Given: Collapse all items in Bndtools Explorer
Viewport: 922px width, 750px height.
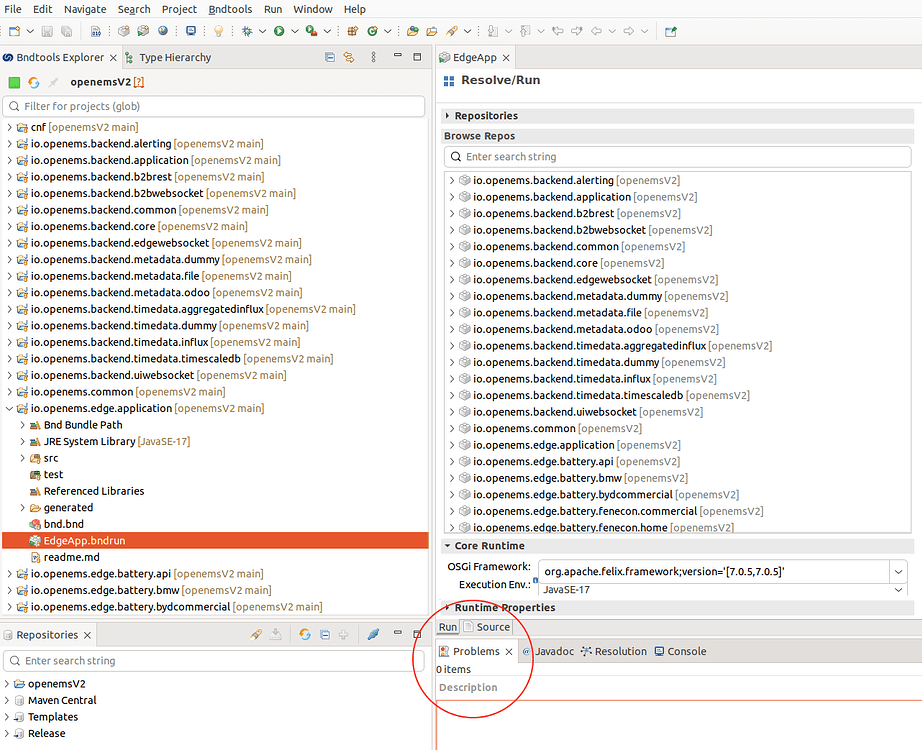Looking at the screenshot, I should coord(329,57).
